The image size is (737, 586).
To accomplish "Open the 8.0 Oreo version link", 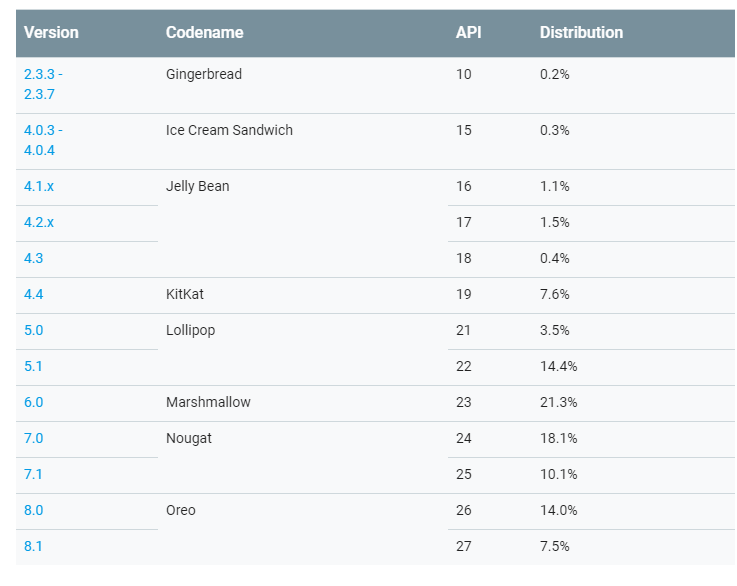I will [33, 510].
